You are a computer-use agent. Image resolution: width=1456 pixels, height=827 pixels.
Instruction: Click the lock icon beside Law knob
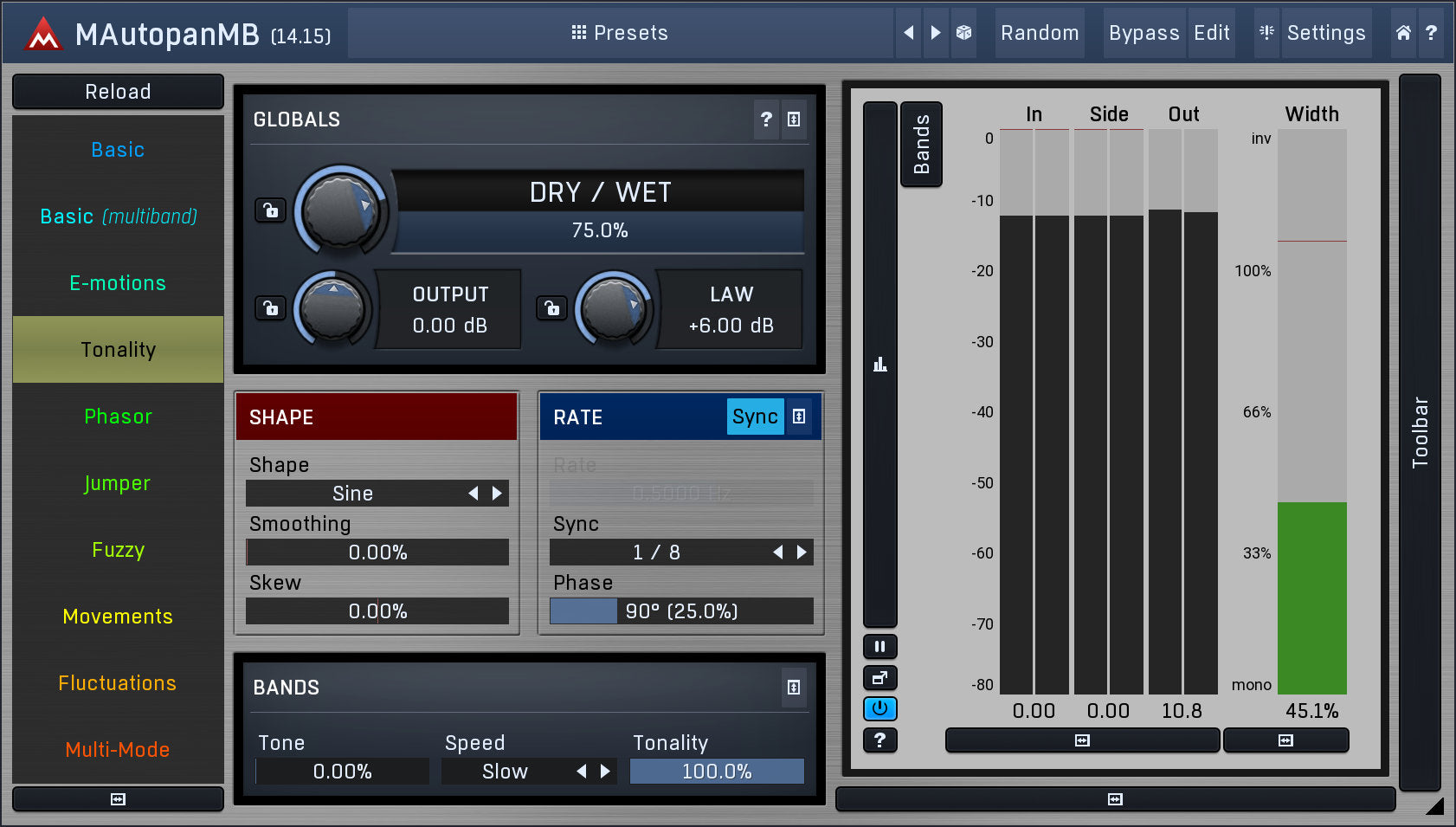(x=551, y=307)
